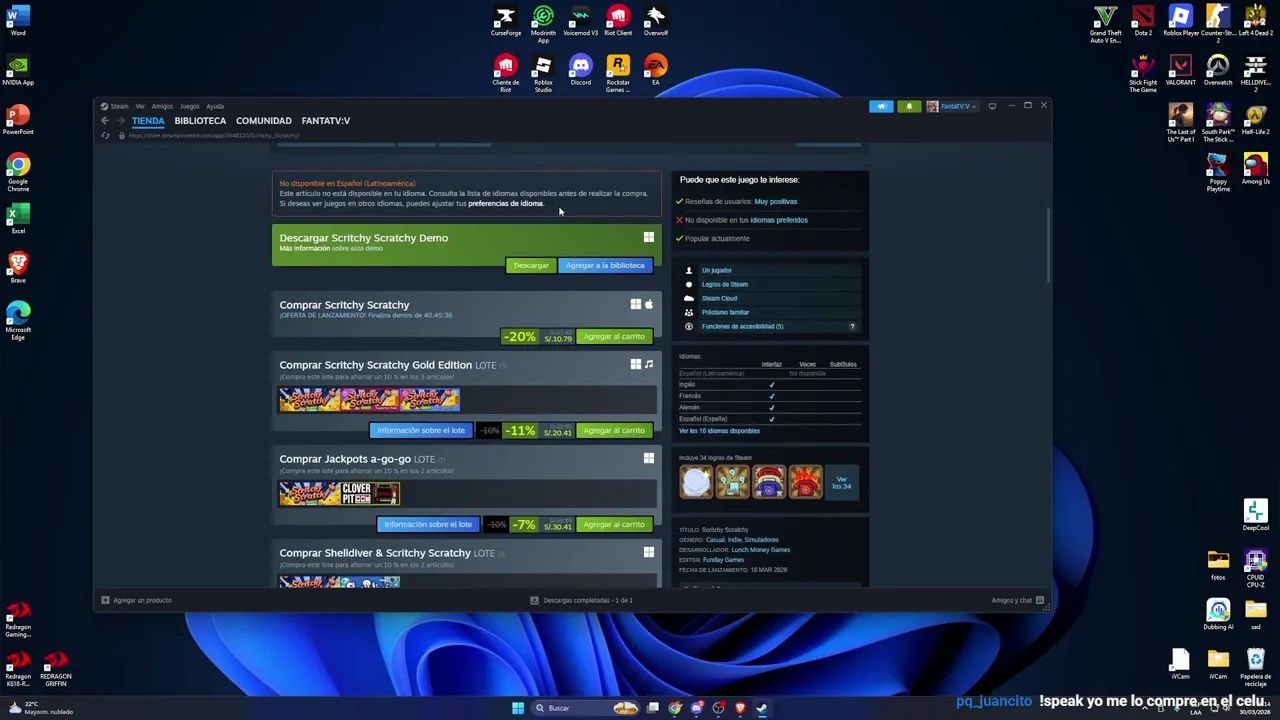1280x720 pixels.
Task: Switch to the COMUNIDAD tab
Action: pos(264,121)
